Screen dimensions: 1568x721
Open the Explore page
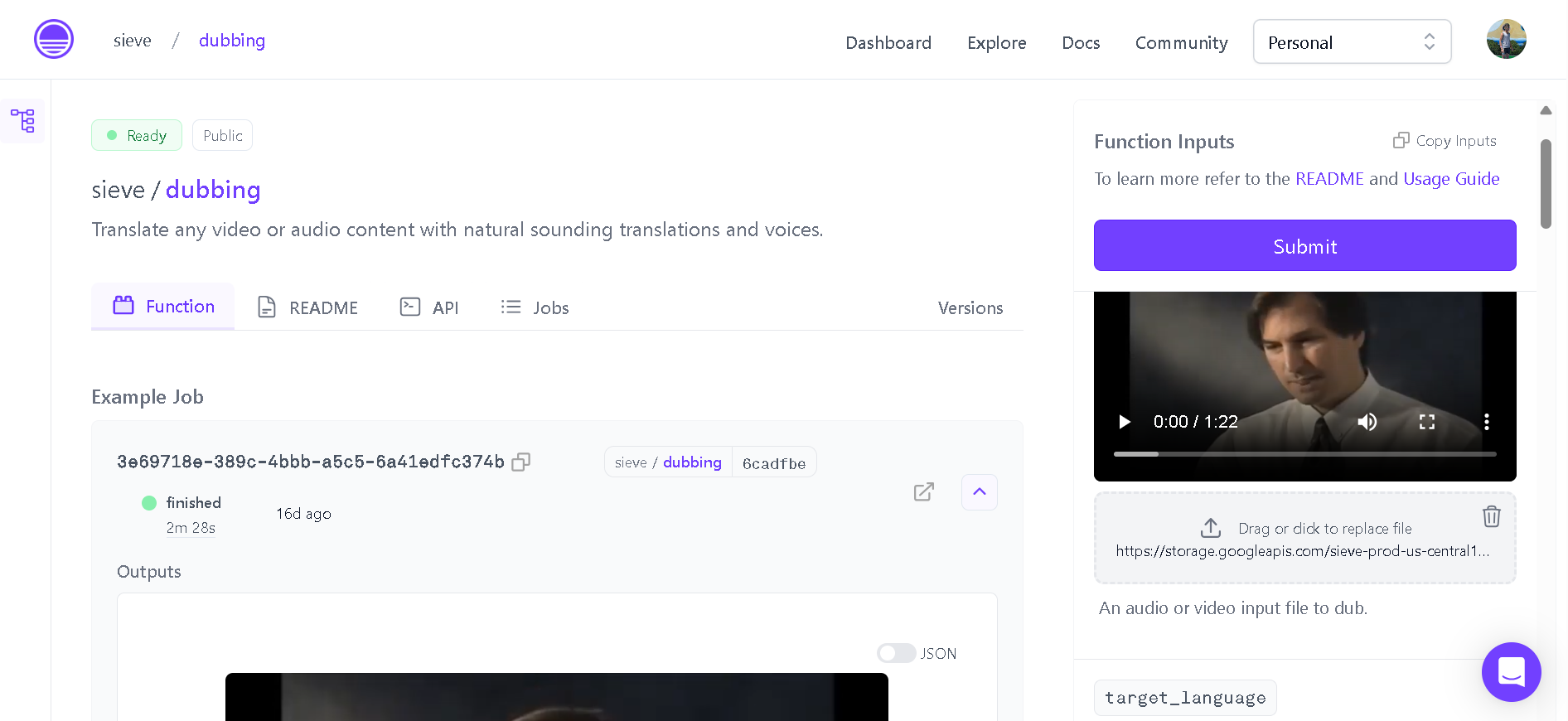996,42
